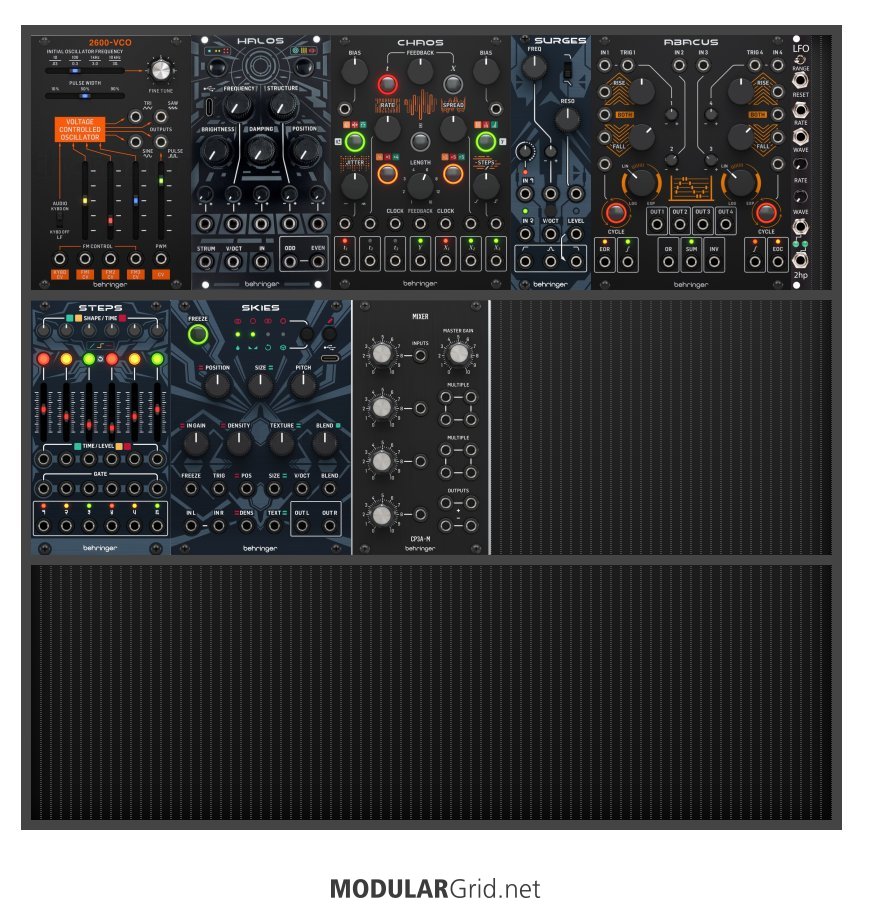Viewport: 872px width, 910px height.
Task: Click the right FALL knob on Abacus
Action: pyautogui.click(x=740, y=136)
